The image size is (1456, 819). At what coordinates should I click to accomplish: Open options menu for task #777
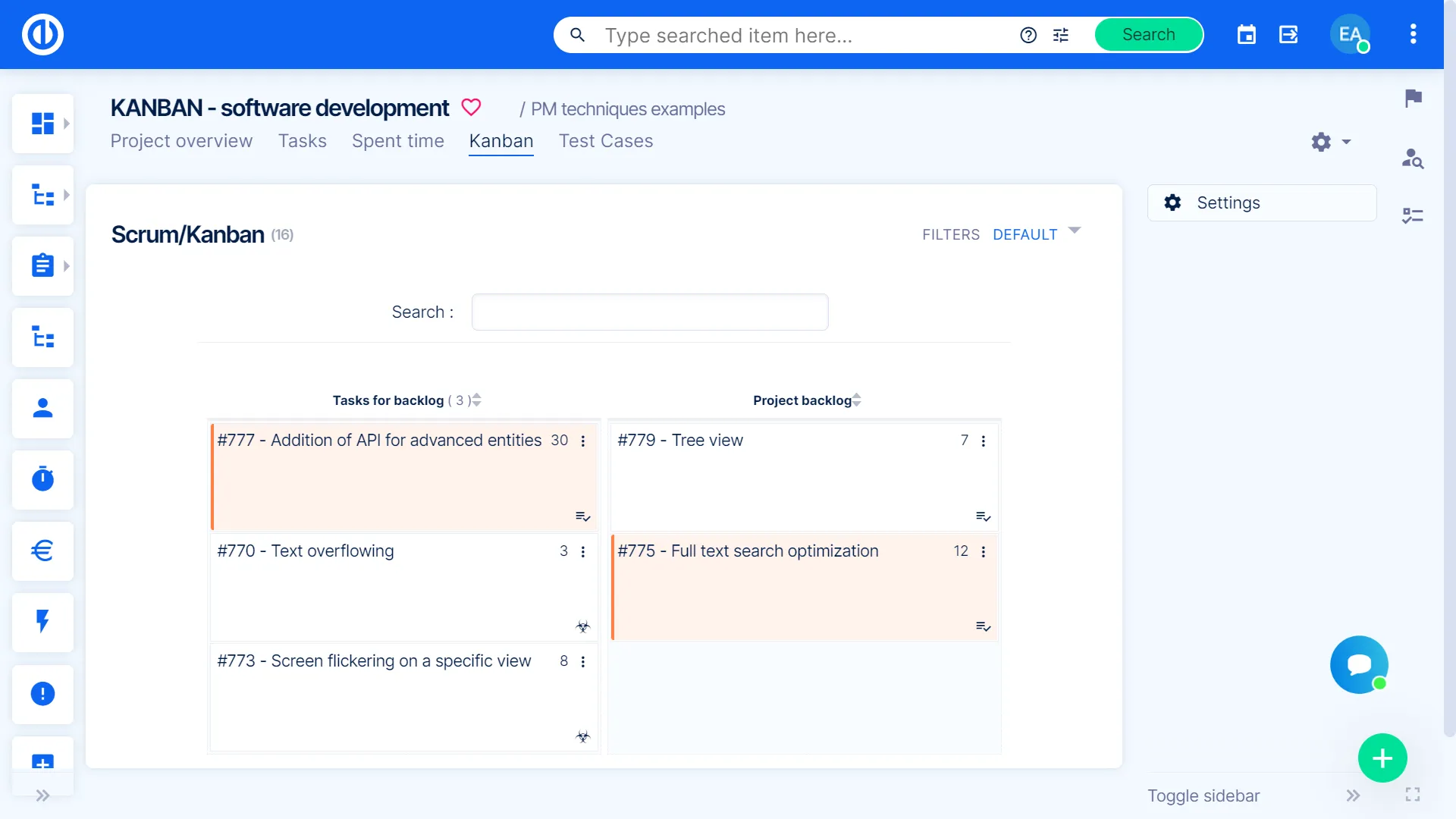tap(583, 441)
